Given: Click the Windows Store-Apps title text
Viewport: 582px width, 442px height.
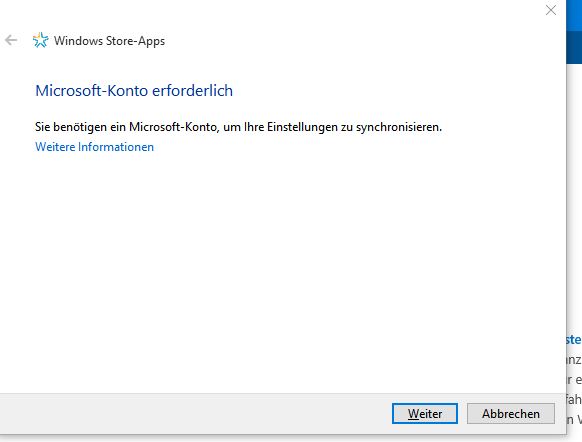Looking at the screenshot, I should [x=109, y=41].
